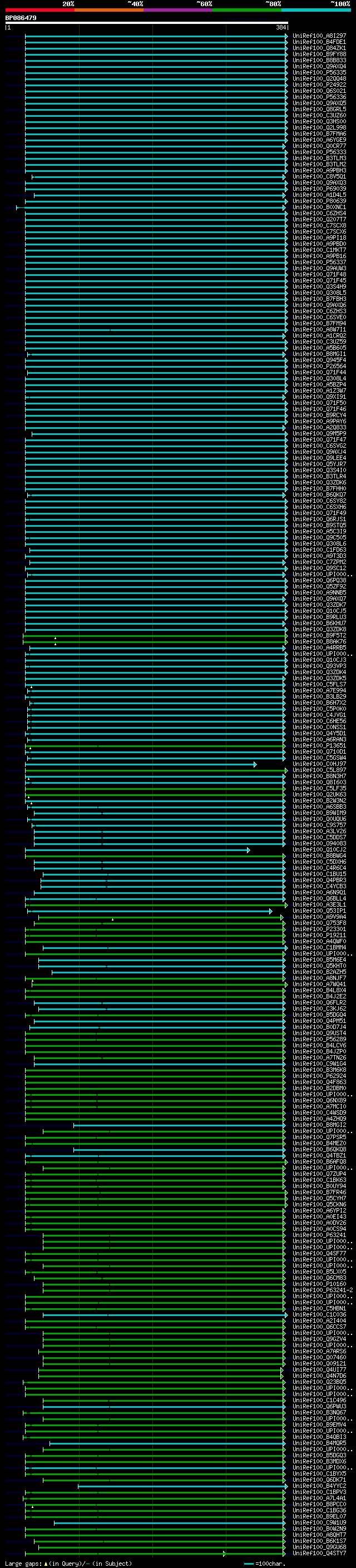Select the UniRef100_B4YYC2 label
The image size is (356, 1568).
pyautogui.click(x=319, y=1486)
